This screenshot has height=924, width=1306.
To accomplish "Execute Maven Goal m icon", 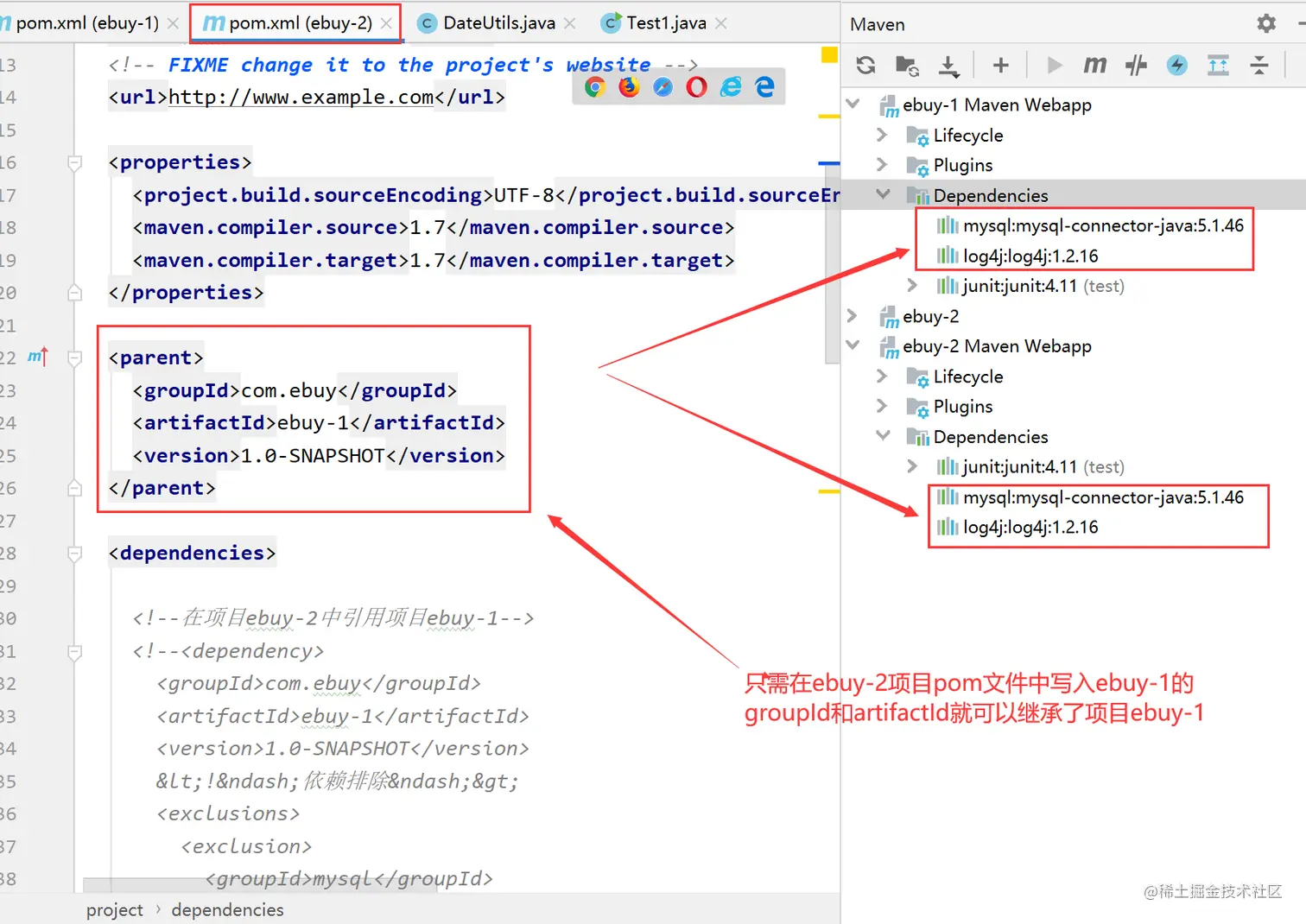I will point(1094,65).
